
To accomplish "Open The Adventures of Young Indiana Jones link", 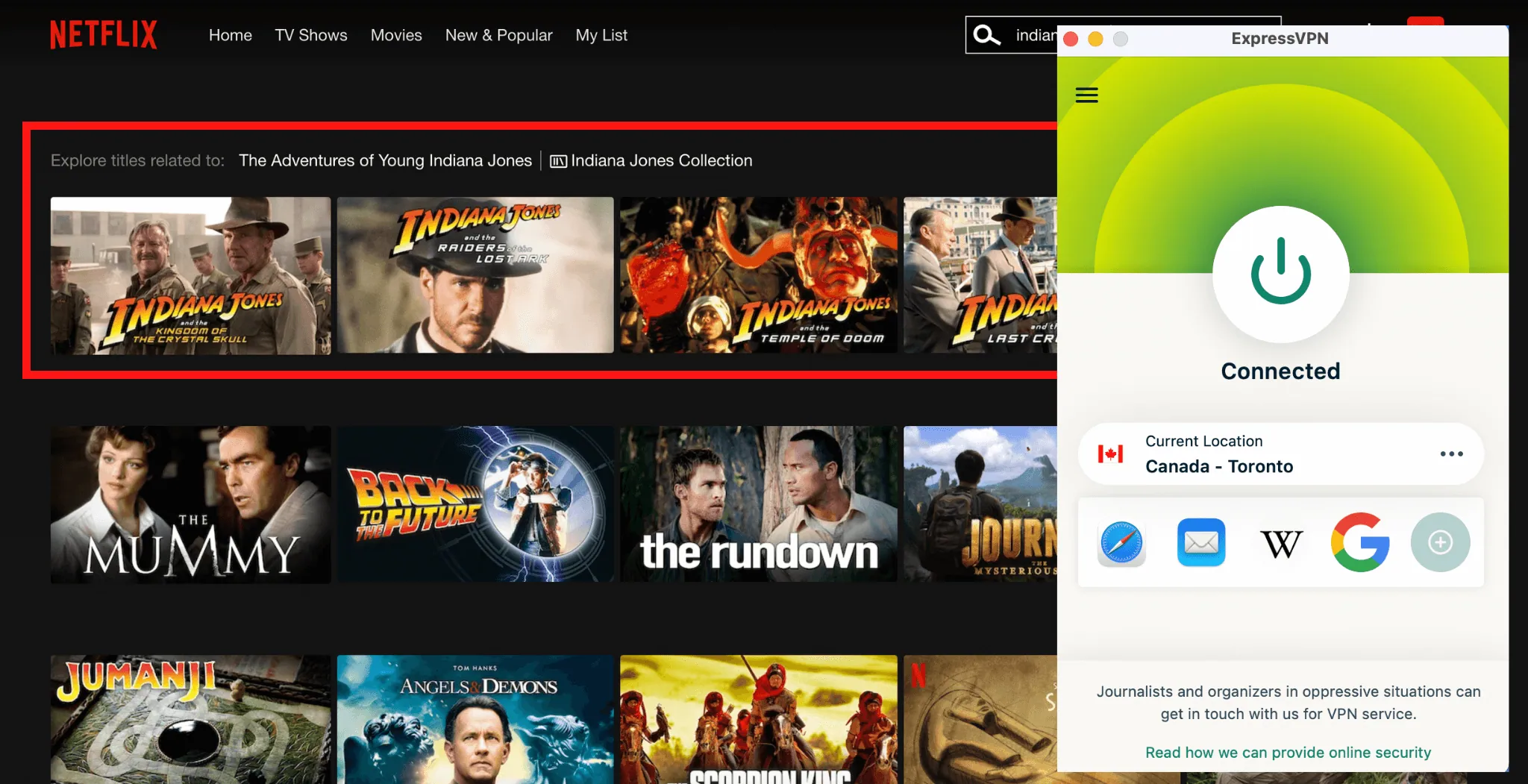I will click(385, 160).
